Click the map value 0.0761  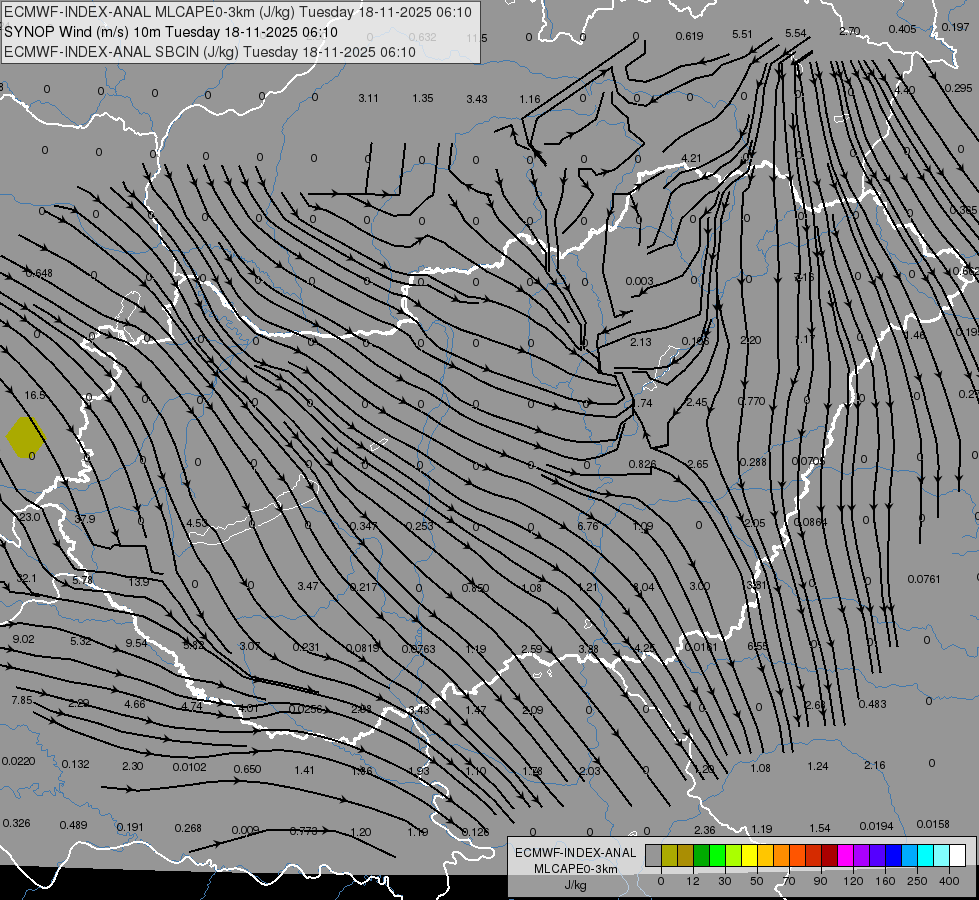point(924,579)
